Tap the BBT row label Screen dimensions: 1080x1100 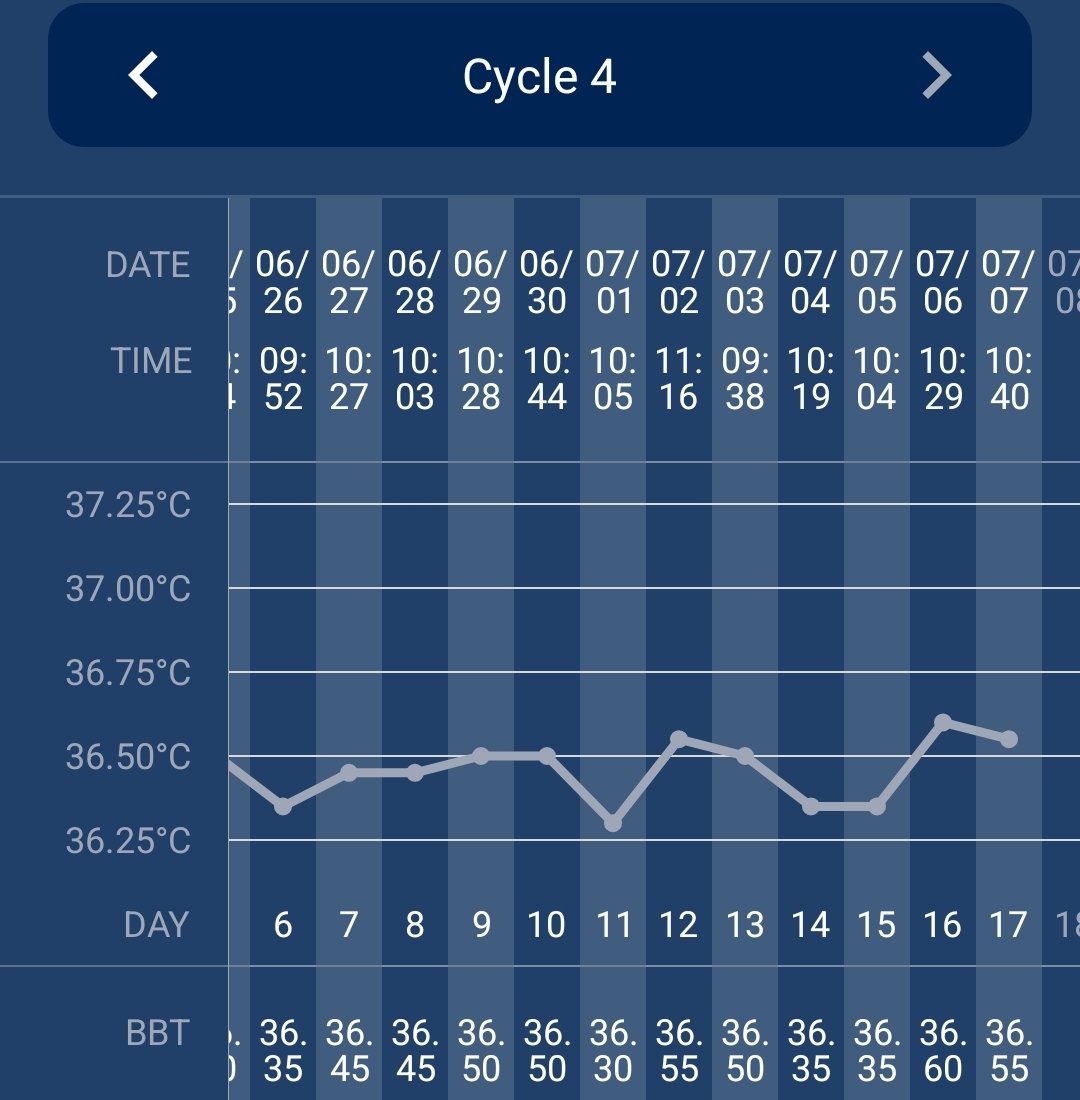tap(157, 1033)
